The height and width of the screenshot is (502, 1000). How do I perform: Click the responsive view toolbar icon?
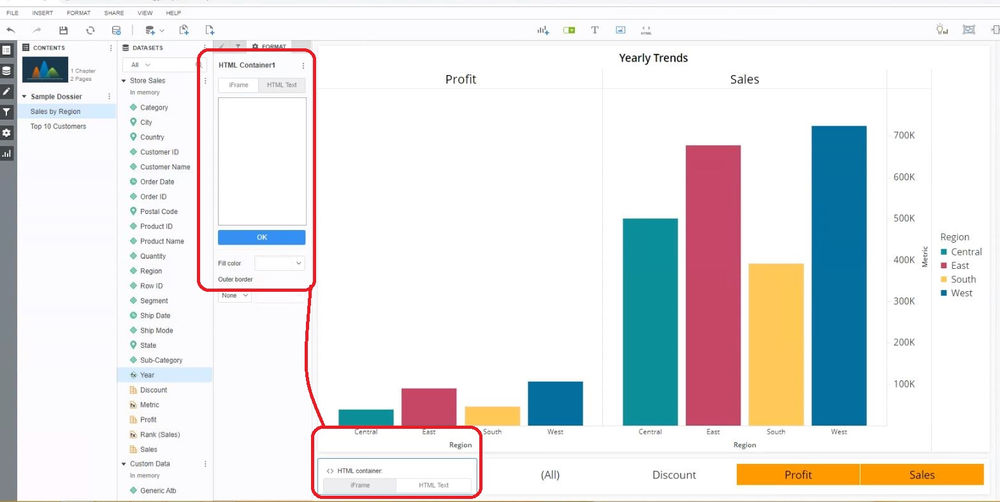coord(969,29)
